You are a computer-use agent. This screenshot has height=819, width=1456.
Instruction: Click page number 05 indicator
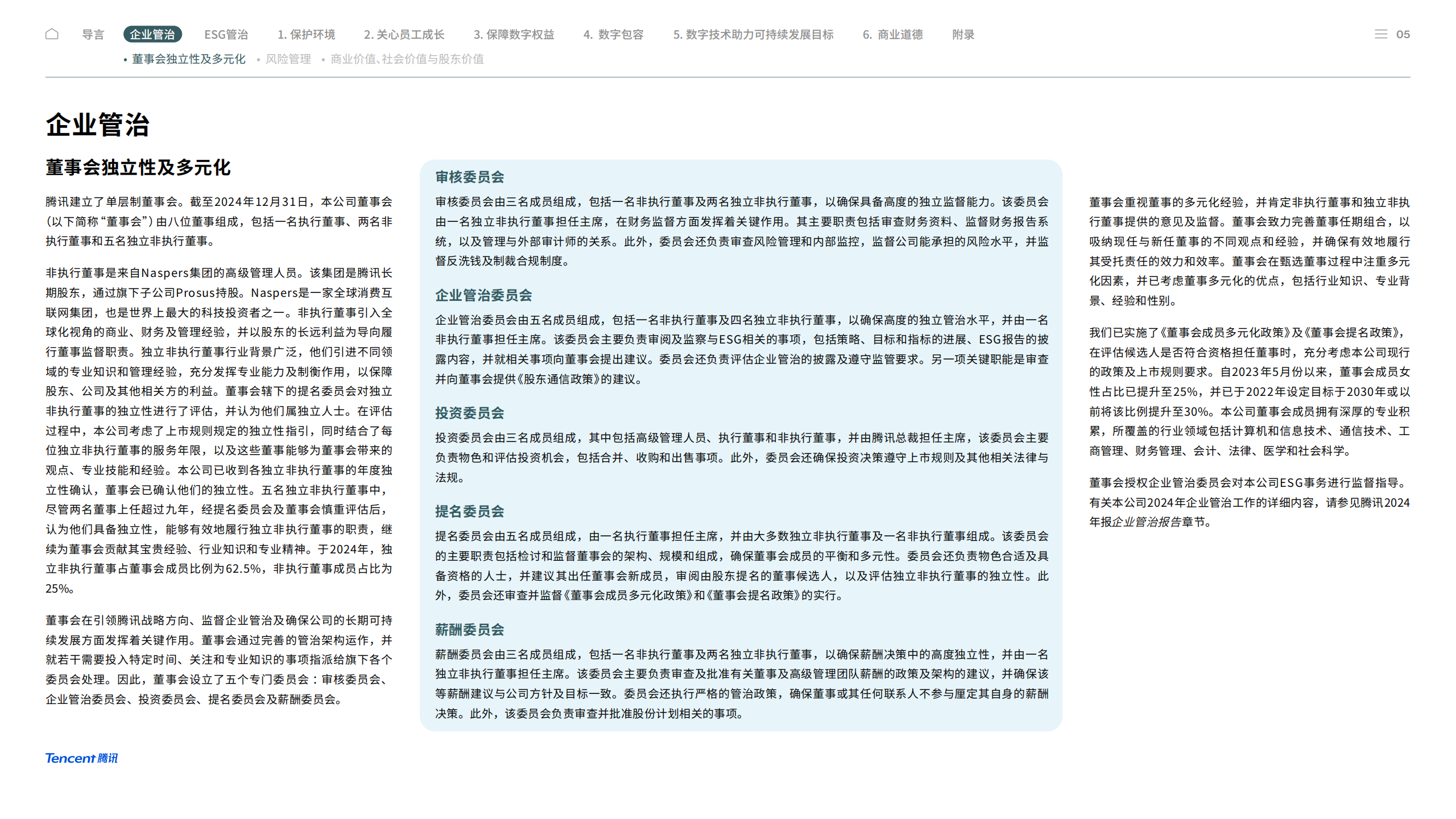[1403, 35]
